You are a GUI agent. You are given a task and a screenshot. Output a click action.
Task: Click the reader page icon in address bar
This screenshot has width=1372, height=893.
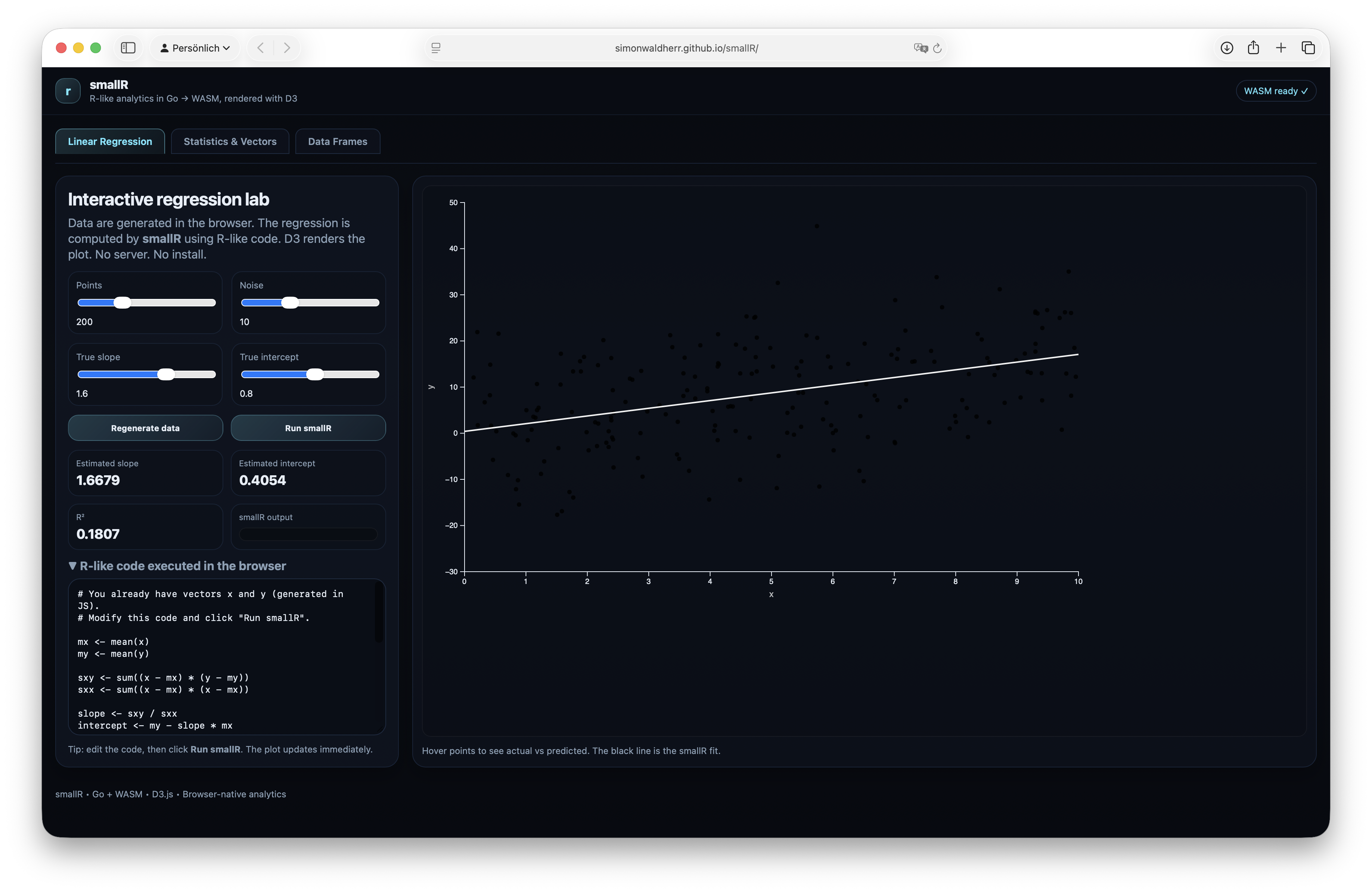[x=437, y=48]
